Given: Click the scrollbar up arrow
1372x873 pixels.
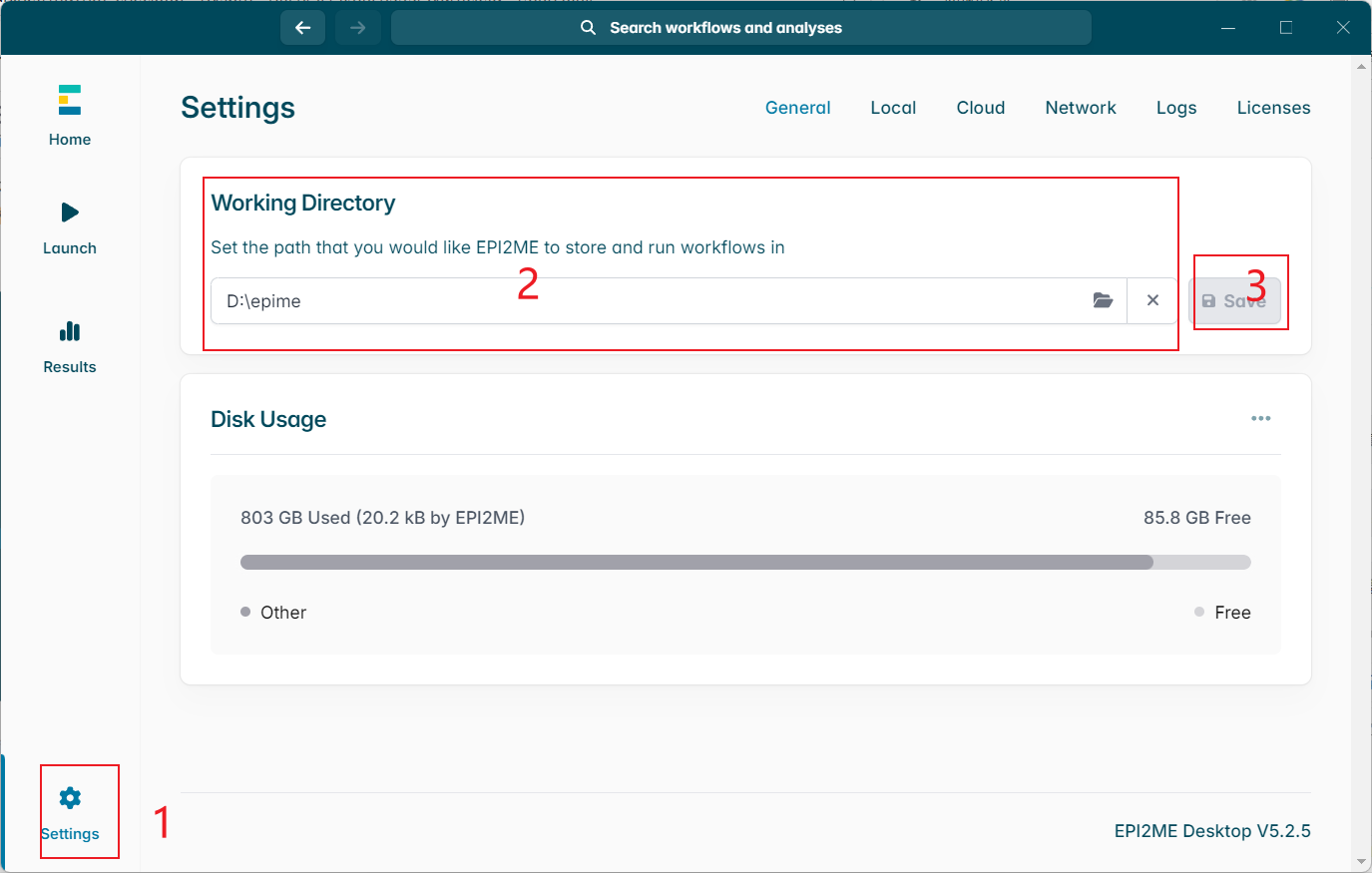Looking at the screenshot, I should (x=1362, y=67).
